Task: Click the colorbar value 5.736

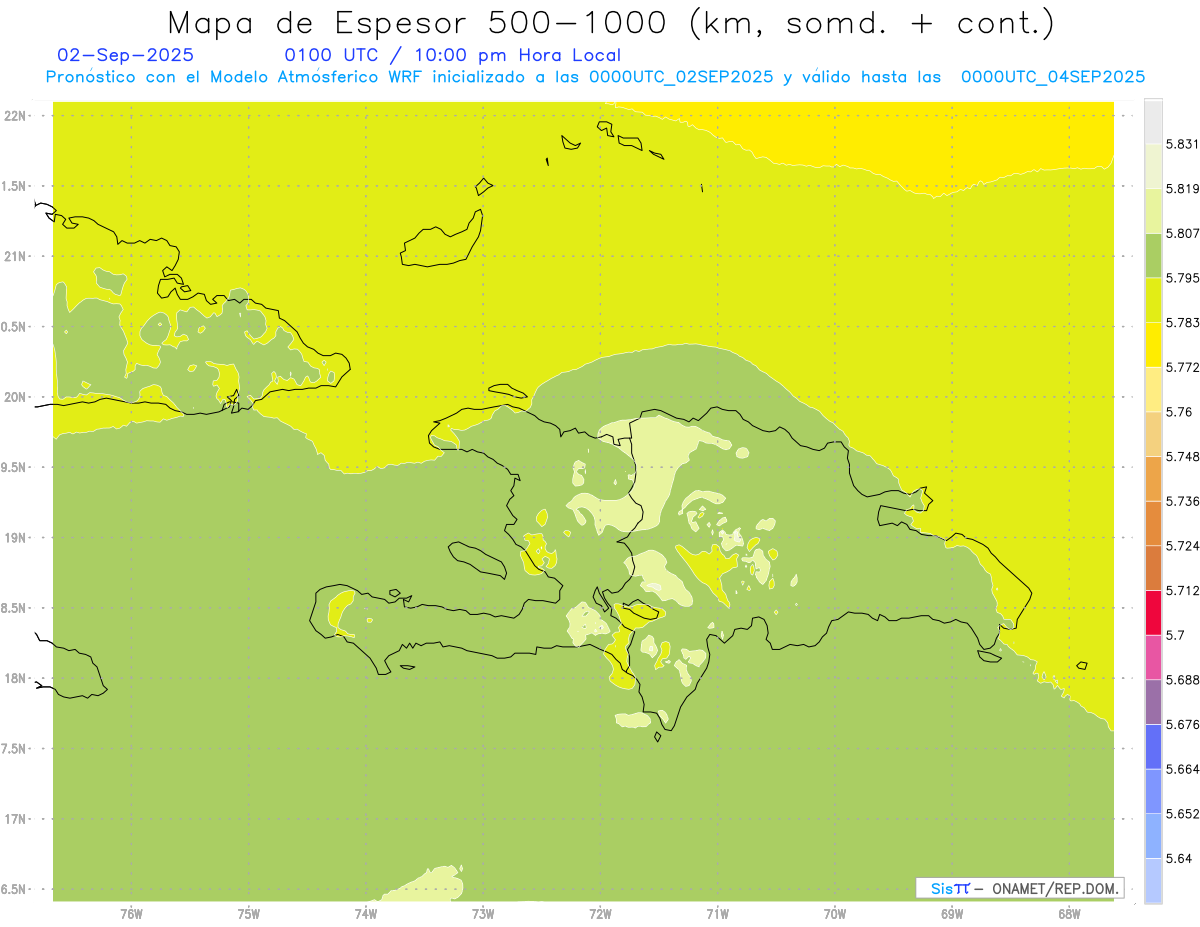Action: [x=1182, y=501]
